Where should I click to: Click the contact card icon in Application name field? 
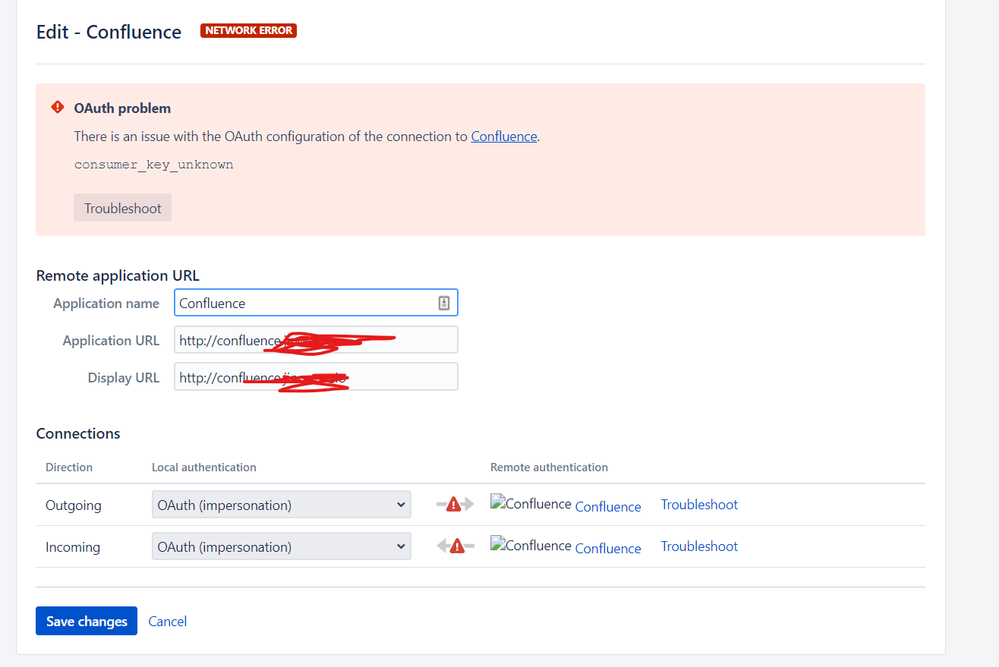click(444, 303)
